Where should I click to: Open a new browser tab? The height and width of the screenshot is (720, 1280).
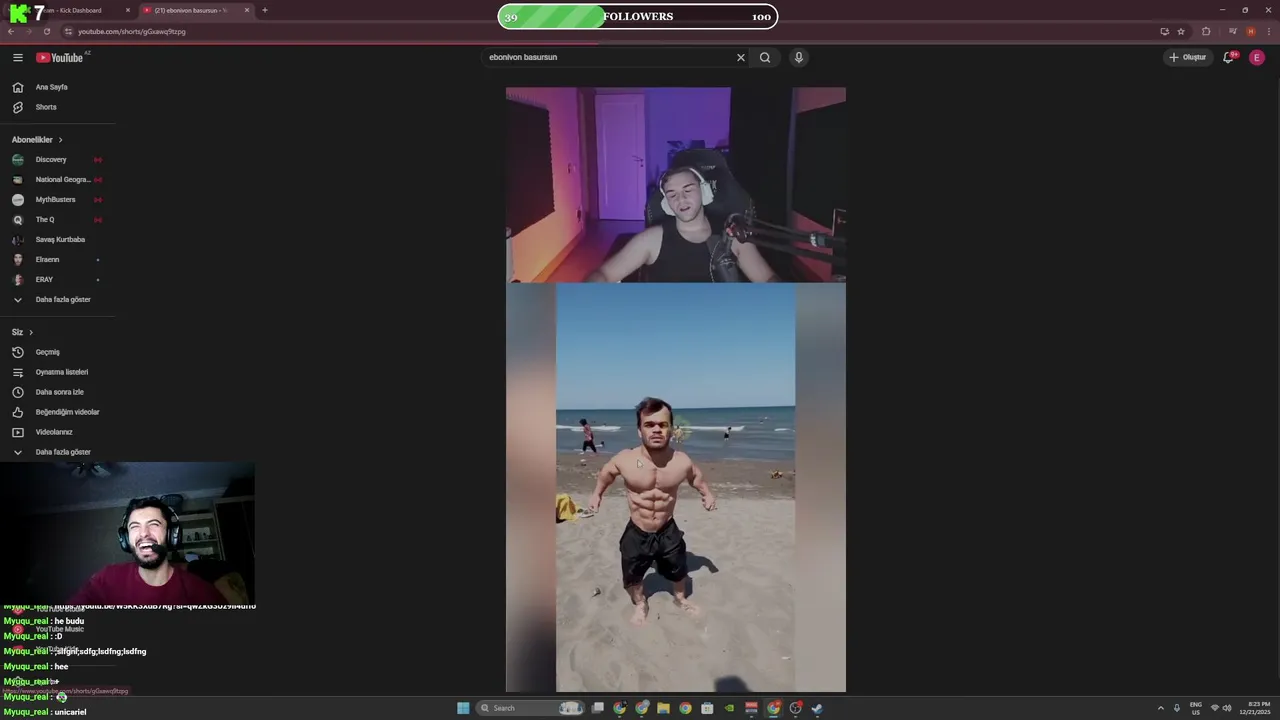tap(265, 10)
